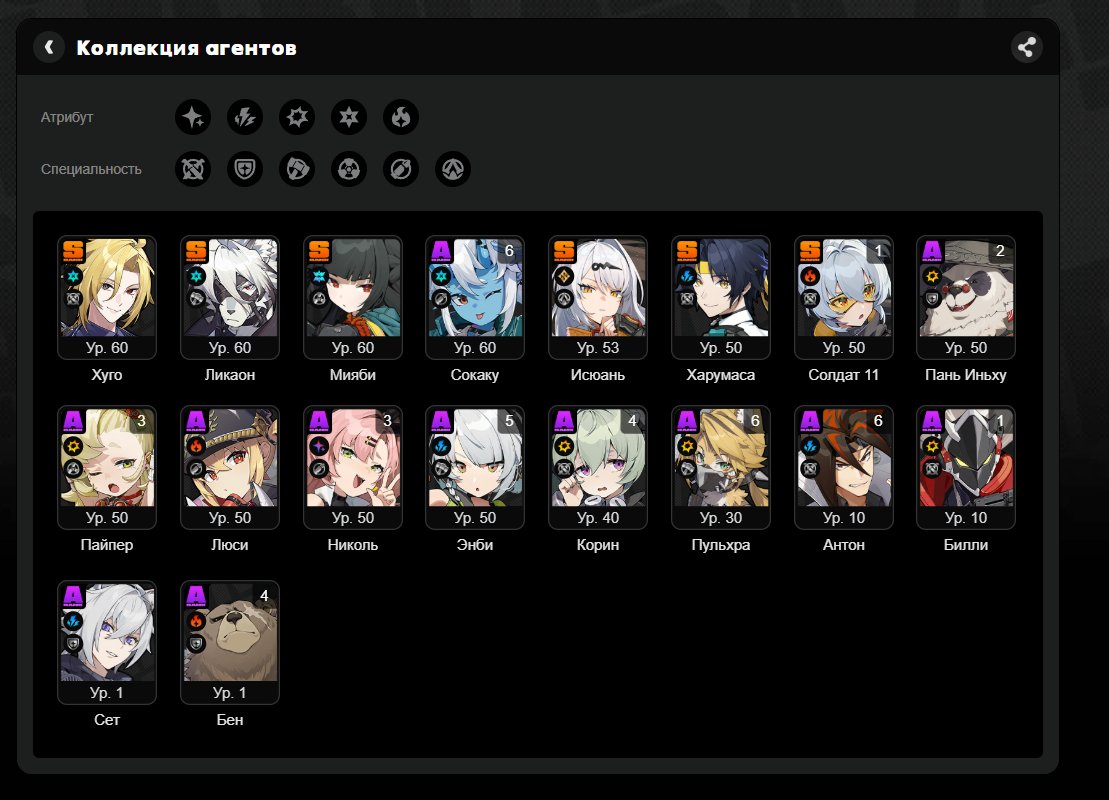Filter agents by Ether attribute
Viewport: 1109px width, 800px height.
pyautogui.click(x=193, y=117)
